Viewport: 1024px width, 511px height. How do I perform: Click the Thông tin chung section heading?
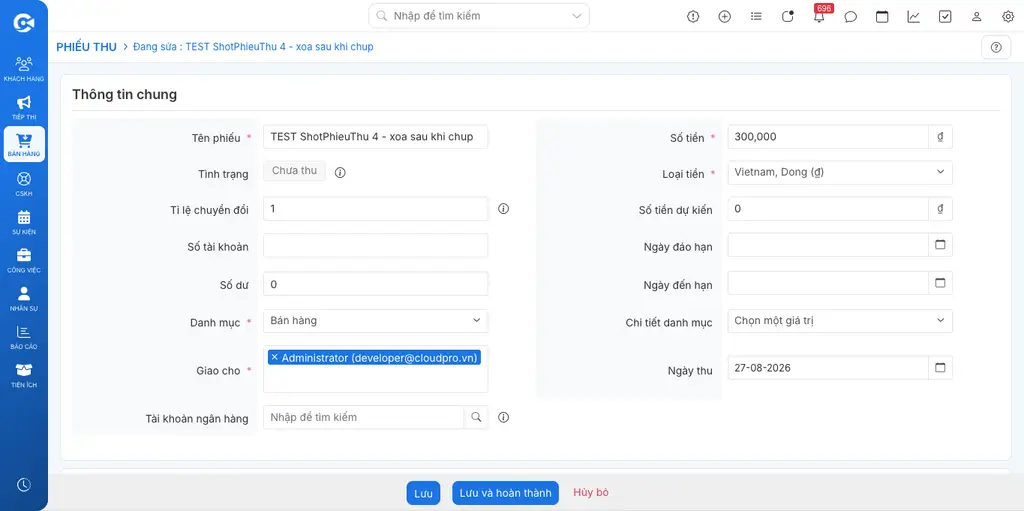pos(124,94)
